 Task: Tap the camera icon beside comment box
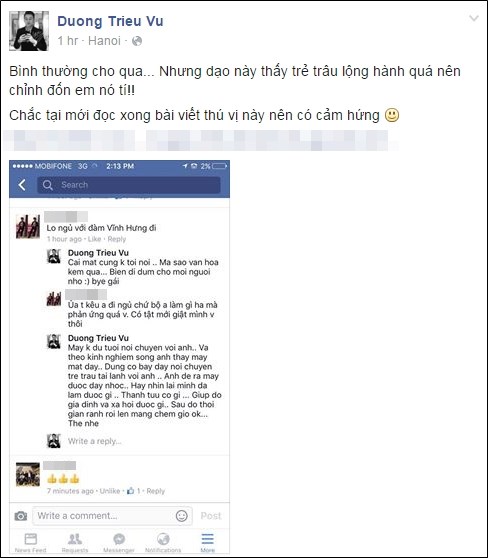tap(21, 516)
